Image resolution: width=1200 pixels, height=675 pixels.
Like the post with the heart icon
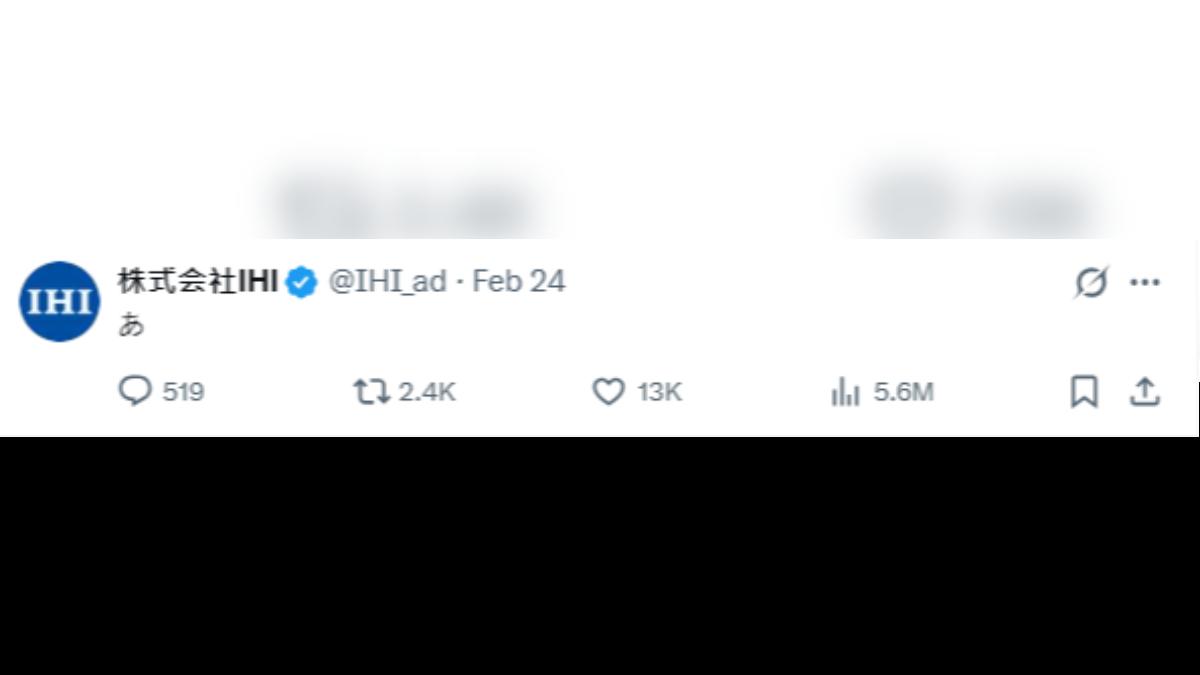click(608, 391)
